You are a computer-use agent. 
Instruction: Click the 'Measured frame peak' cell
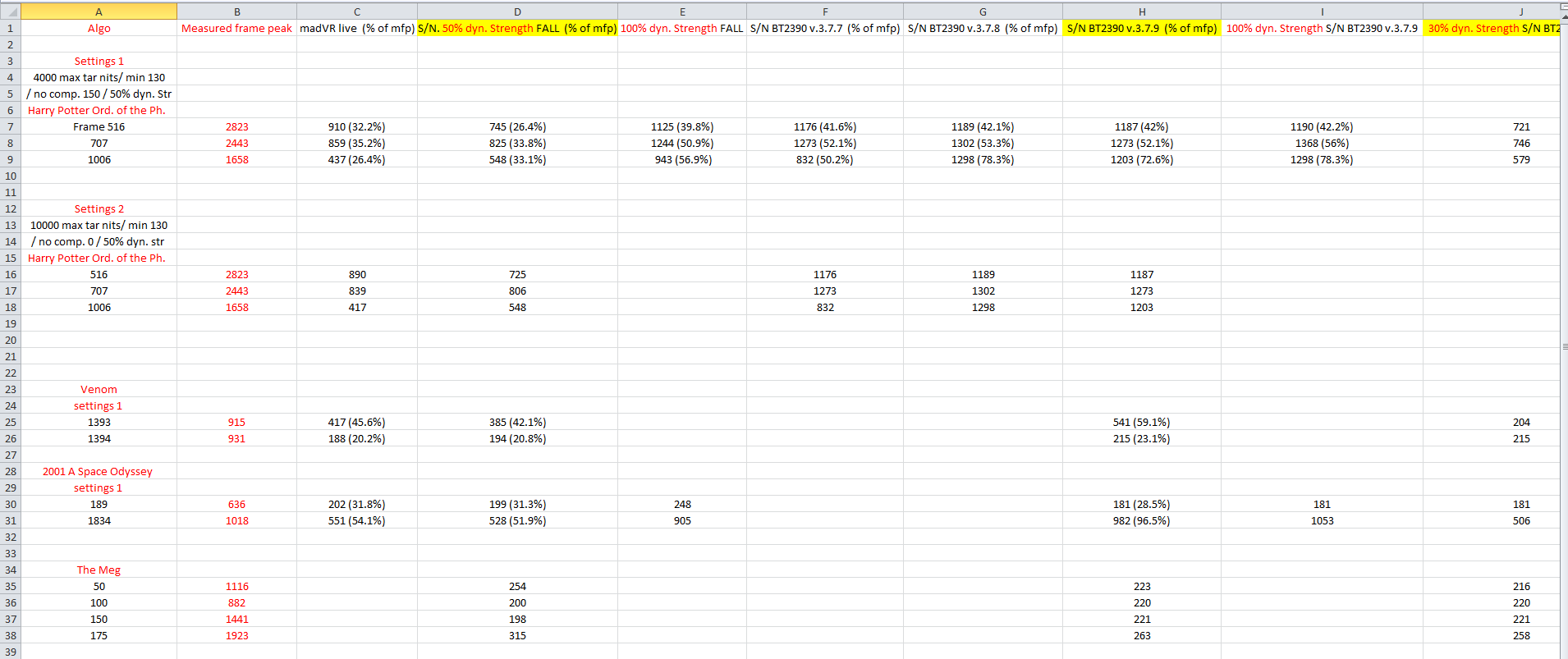pos(236,28)
